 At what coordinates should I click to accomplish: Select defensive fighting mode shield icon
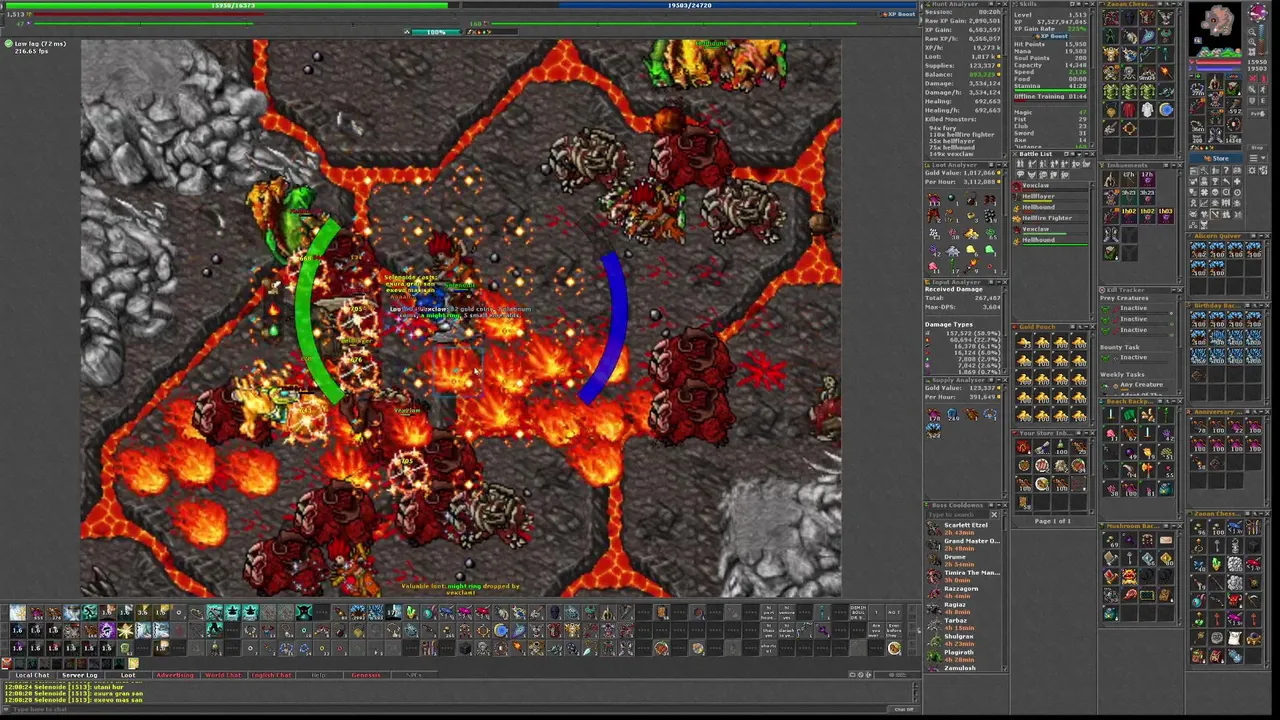pos(1252,100)
